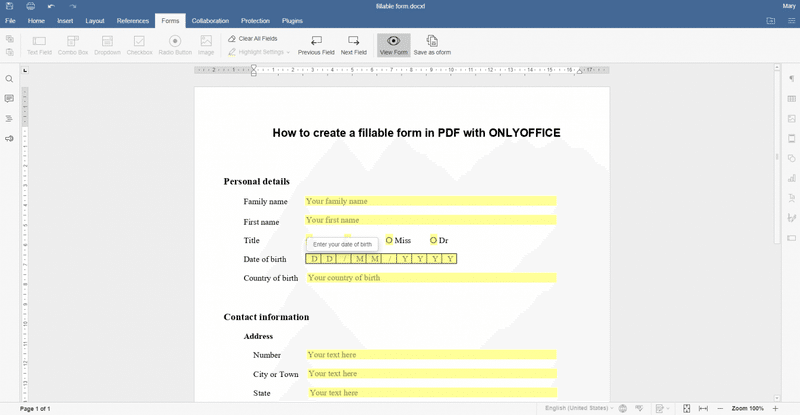Open chart settings in the right sidebar
This screenshot has height=415, width=800.
coord(791,178)
